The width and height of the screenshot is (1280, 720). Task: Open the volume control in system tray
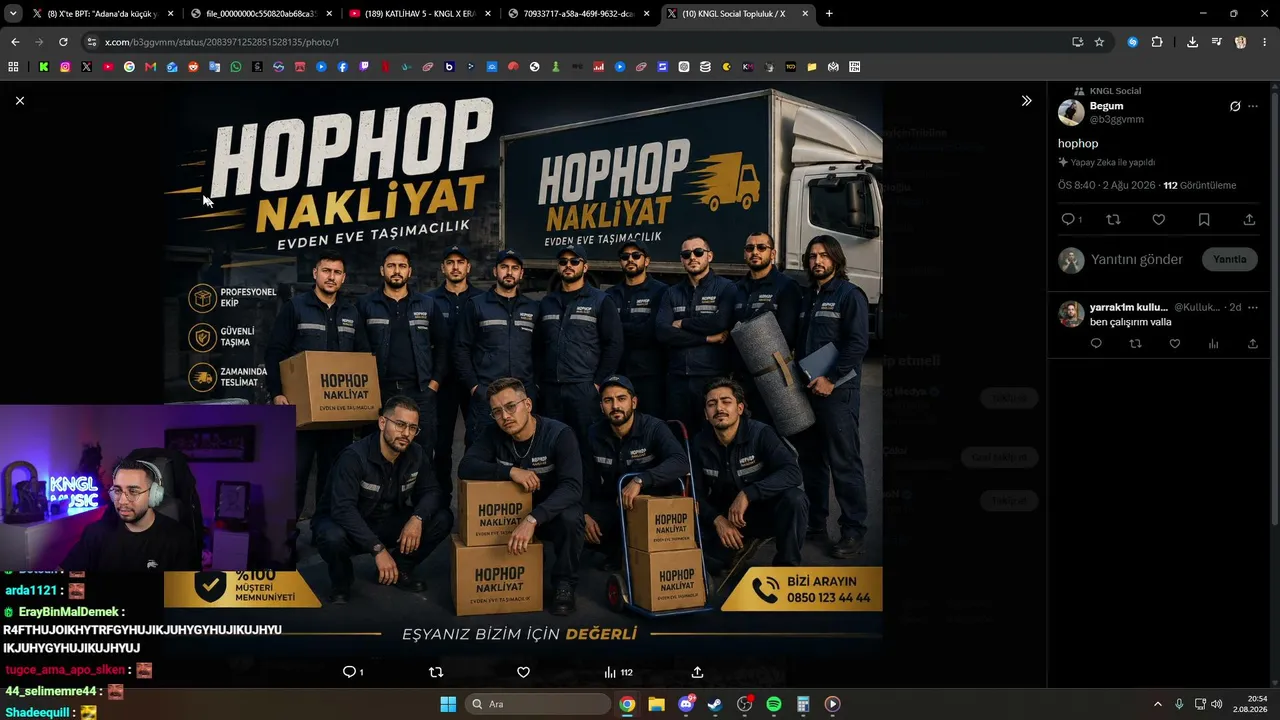tap(1217, 704)
